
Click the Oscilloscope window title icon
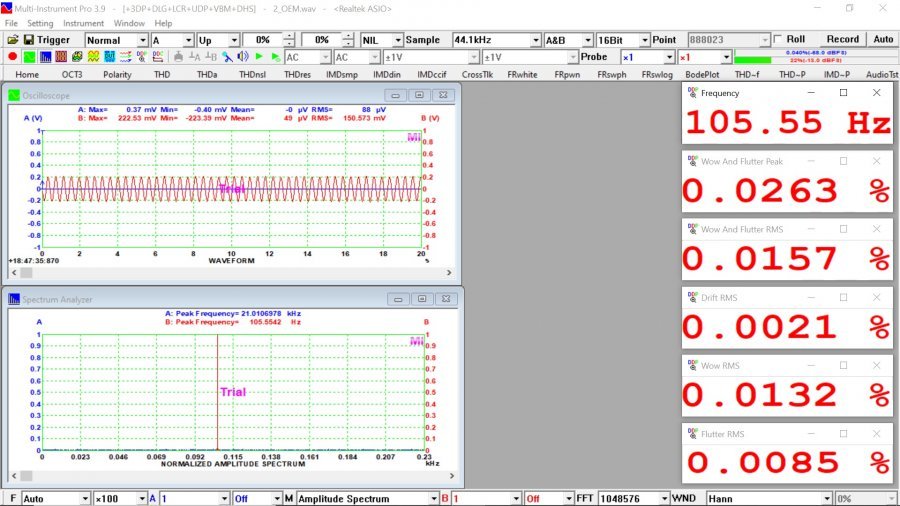(x=14, y=95)
